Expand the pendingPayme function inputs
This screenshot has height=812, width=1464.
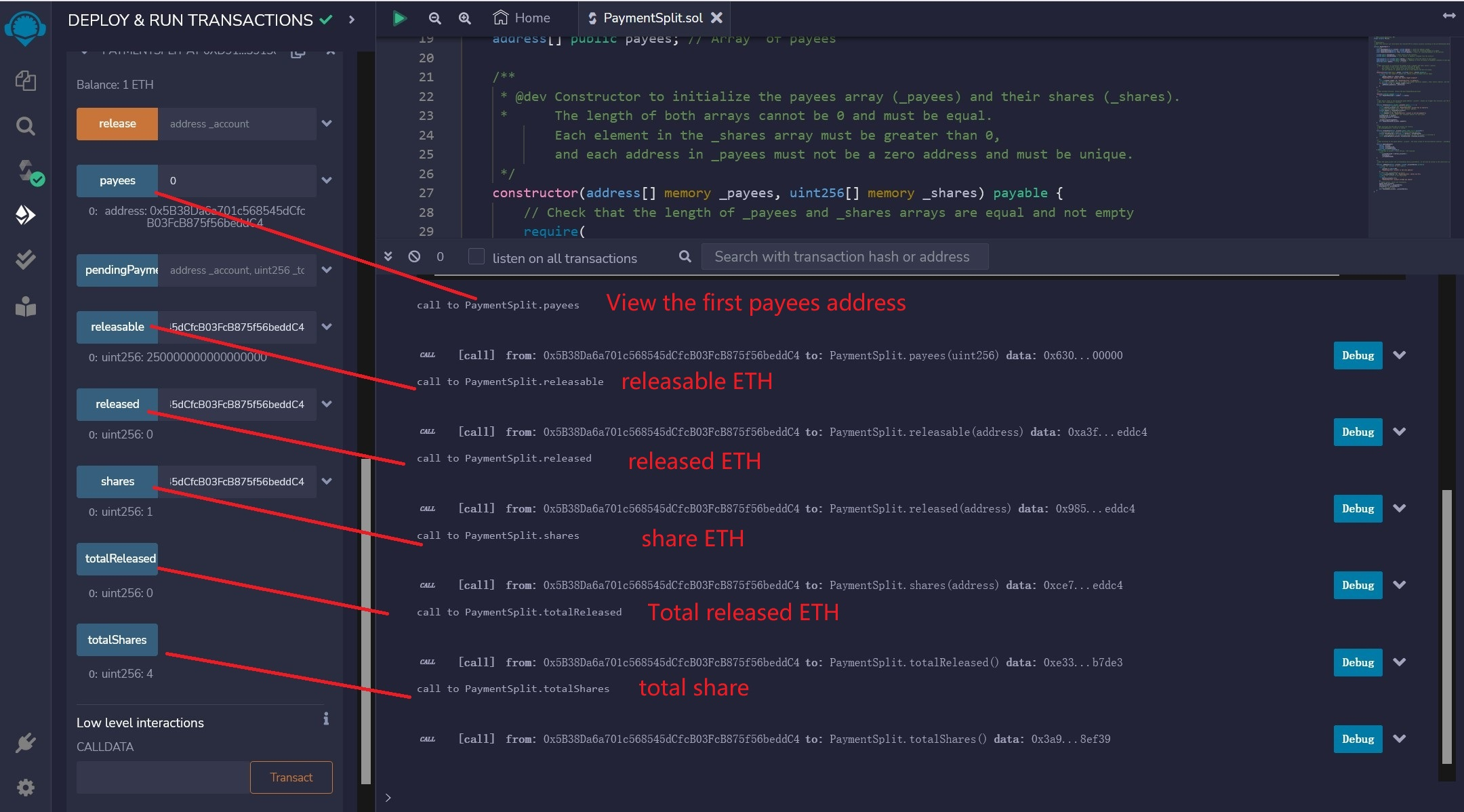[327, 270]
